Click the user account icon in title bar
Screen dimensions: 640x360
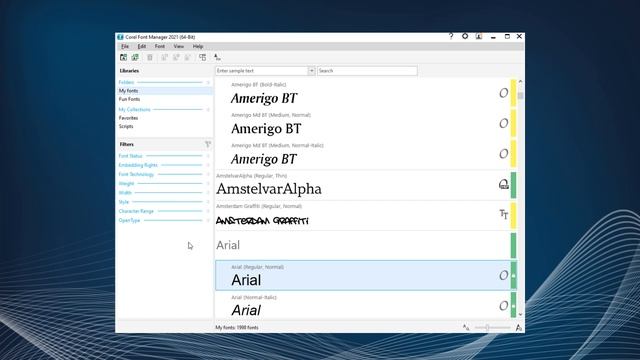[x=479, y=36]
